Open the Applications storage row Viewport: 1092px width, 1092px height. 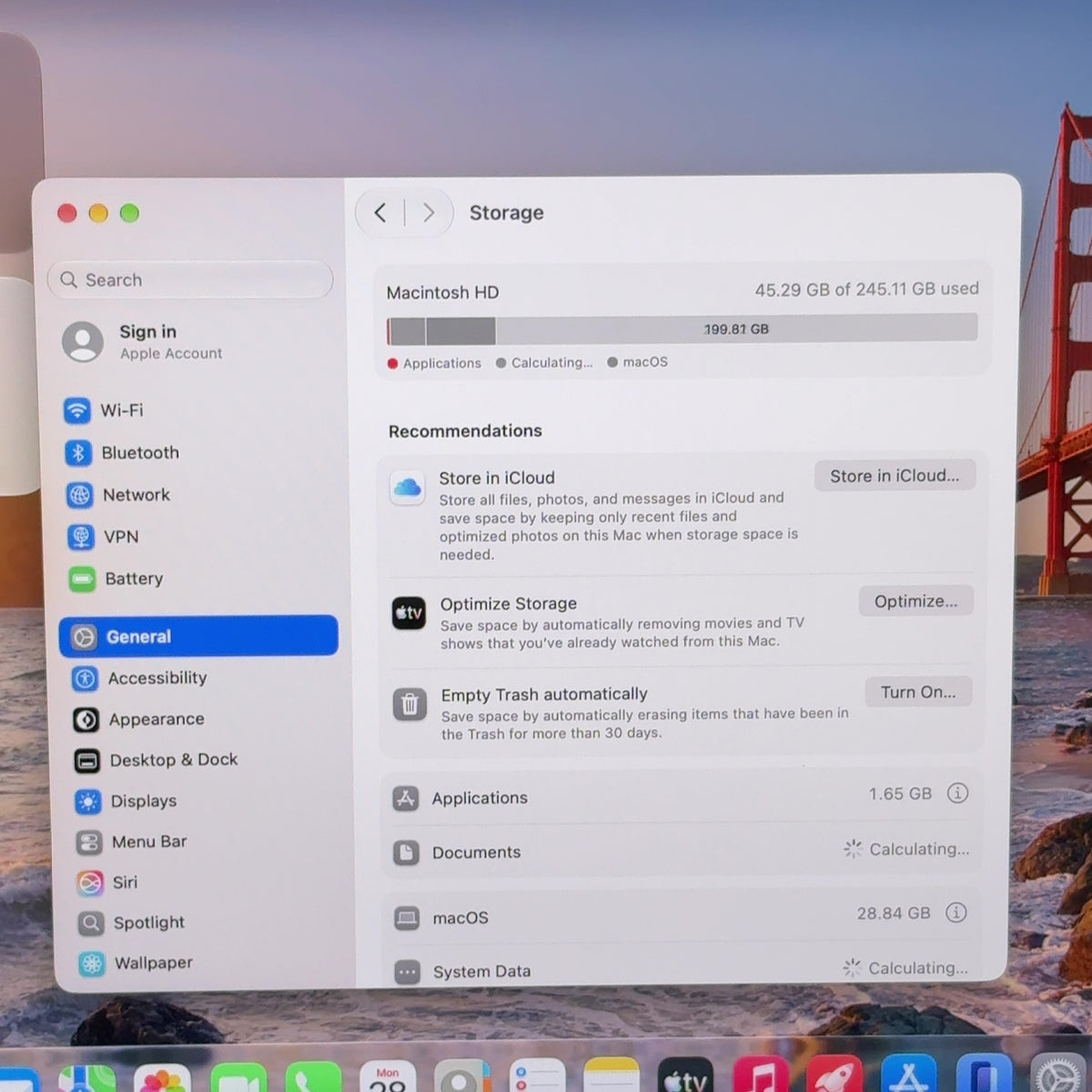tap(681, 797)
